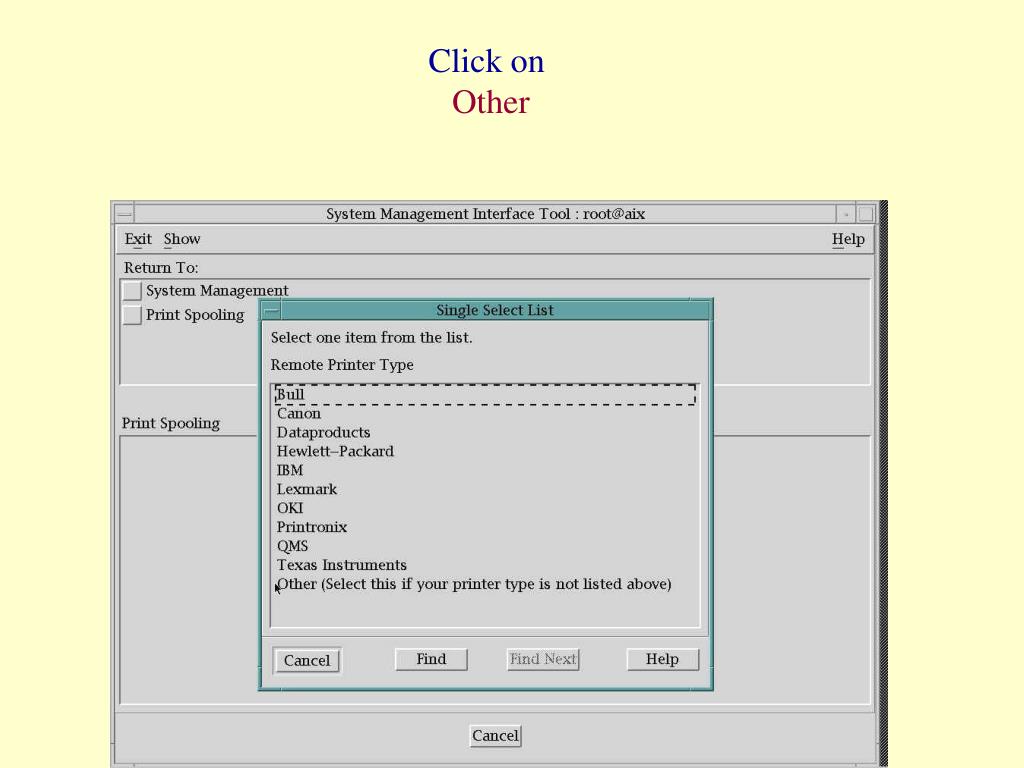The image size is (1024, 768).
Task: Open the Single Select List window menu
Action: (271, 311)
